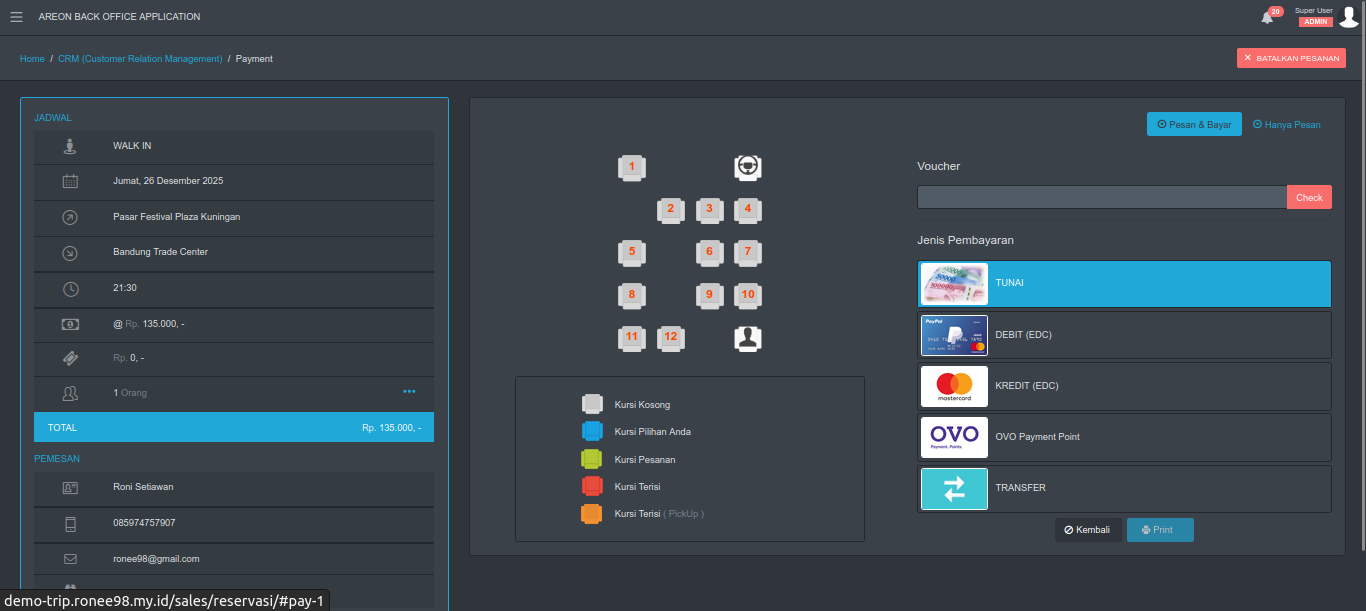Click the green Kursi Pesanan legend swatch

pyautogui.click(x=591, y=458)
